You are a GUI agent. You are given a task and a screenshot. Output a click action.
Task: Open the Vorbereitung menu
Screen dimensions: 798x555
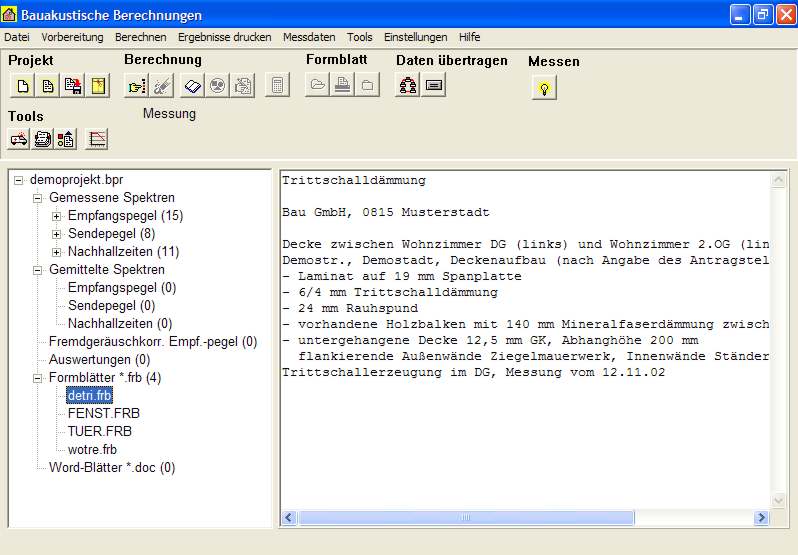[x=72, y=37]
